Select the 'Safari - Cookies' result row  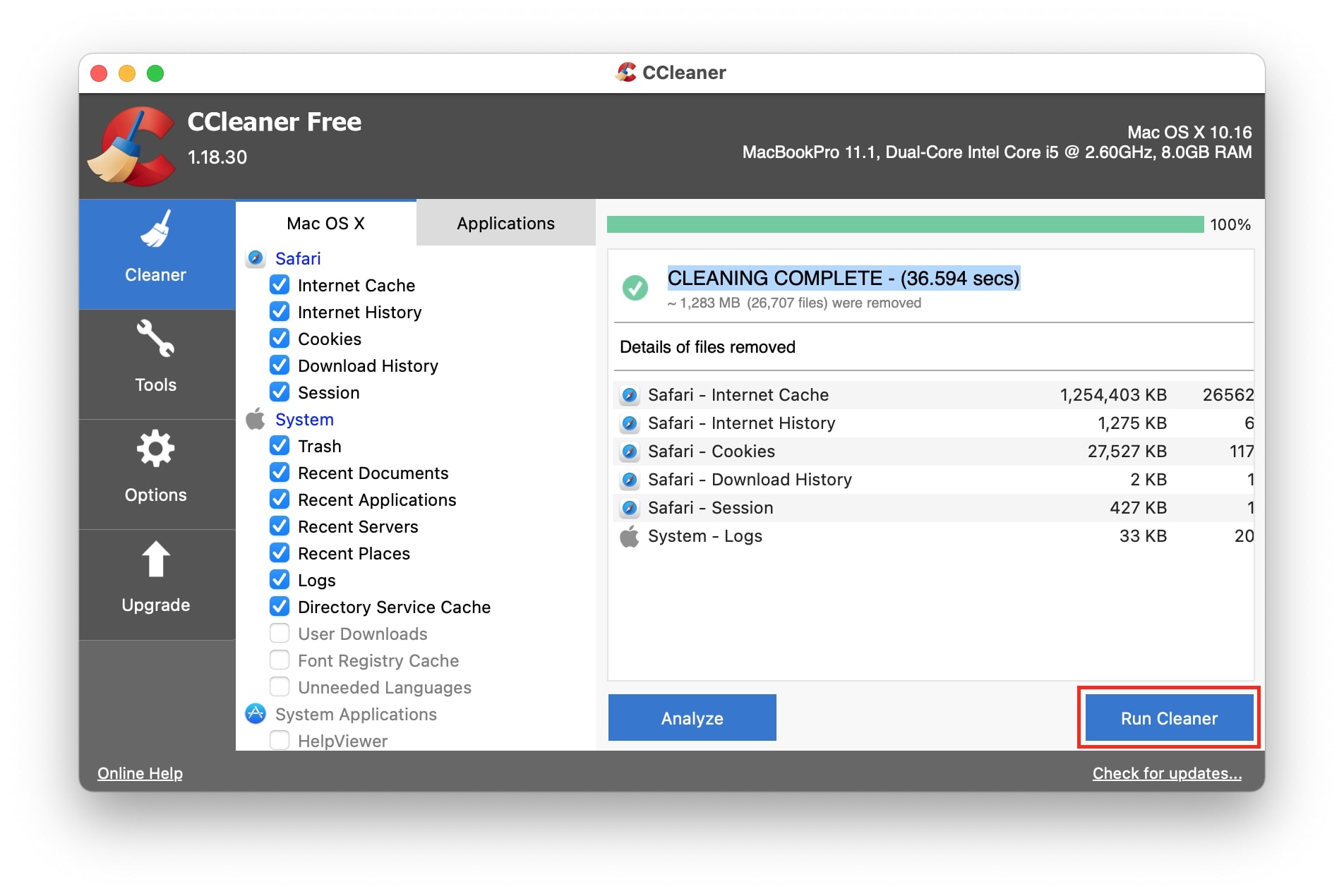(x=934, y=452)
